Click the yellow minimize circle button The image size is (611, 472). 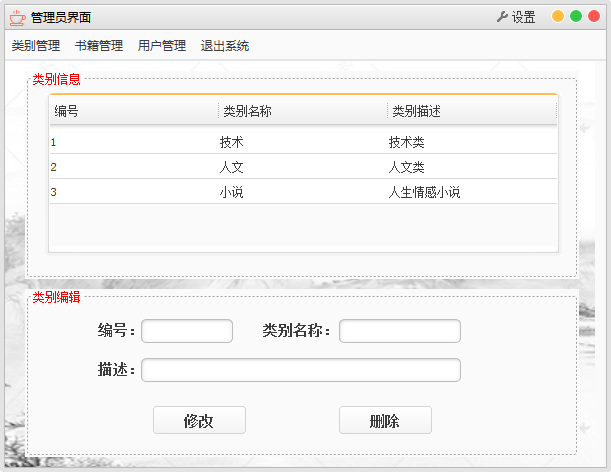coord(558,16)
